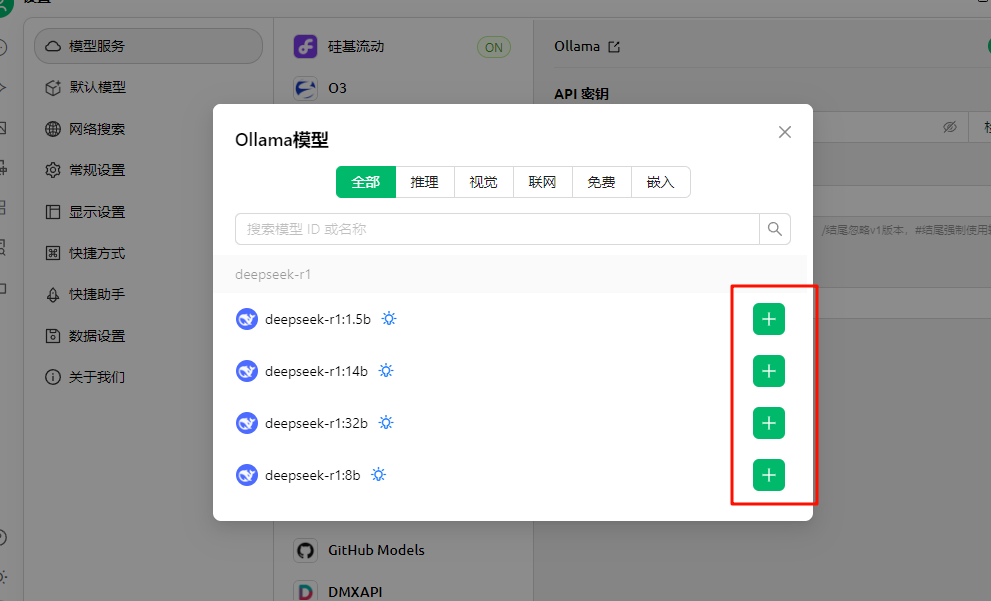Image resolution: width=991 pixels, height=601 pixels.
Task: Open 显示设置 settings
Action: click(149, 212)
